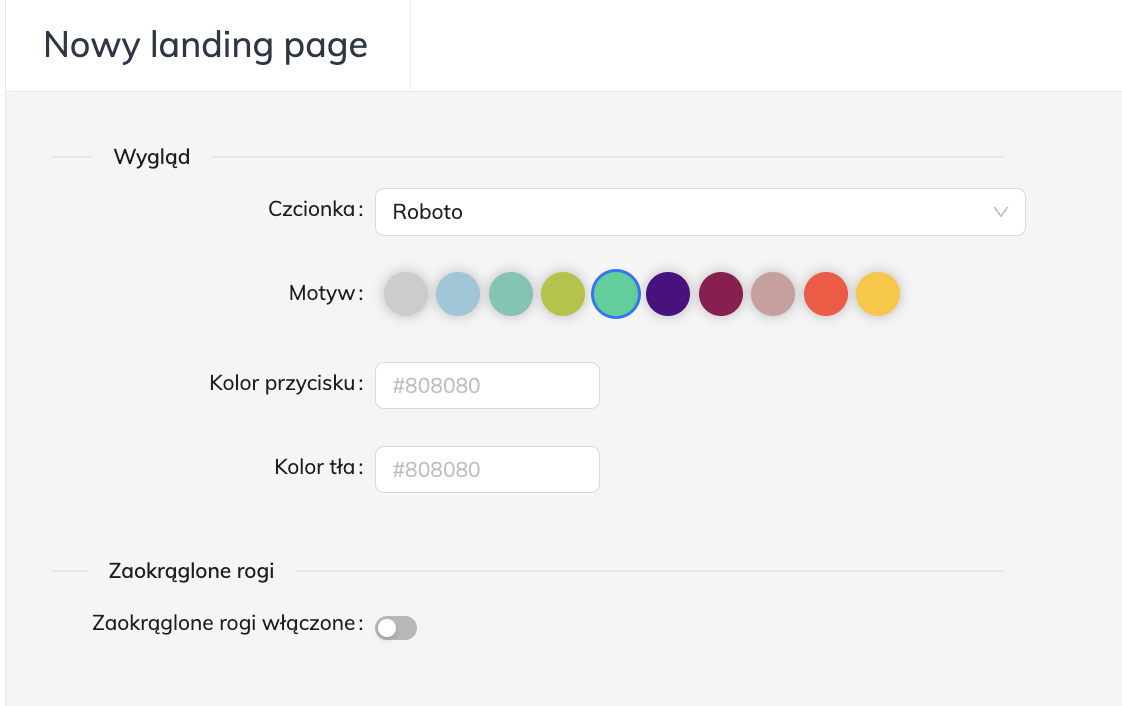The height and width of the screenshot is (706, 1122).
Task: Select the dark purple theme color
Action: [668, 295]
